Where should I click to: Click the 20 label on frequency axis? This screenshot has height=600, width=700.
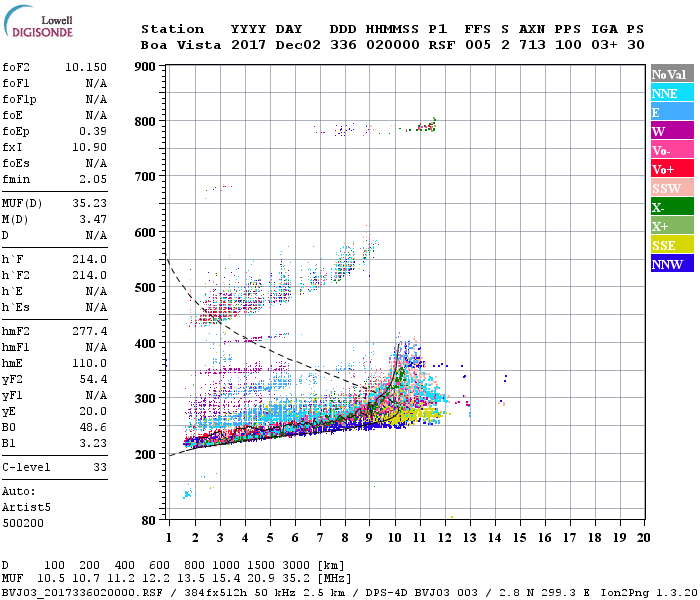point(643,537)
